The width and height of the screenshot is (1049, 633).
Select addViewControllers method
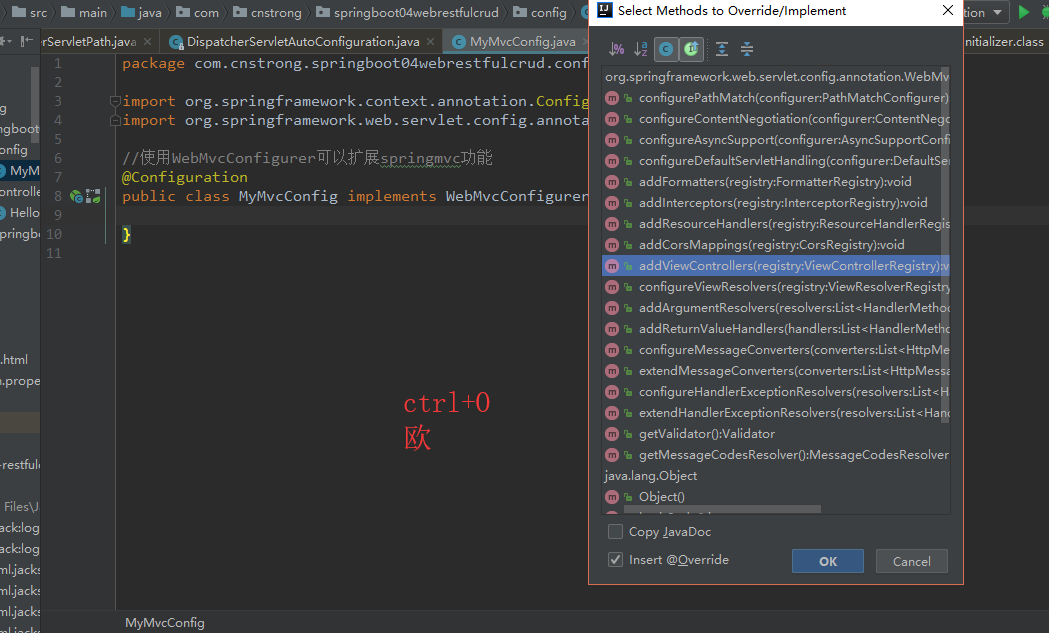(776, 266)
